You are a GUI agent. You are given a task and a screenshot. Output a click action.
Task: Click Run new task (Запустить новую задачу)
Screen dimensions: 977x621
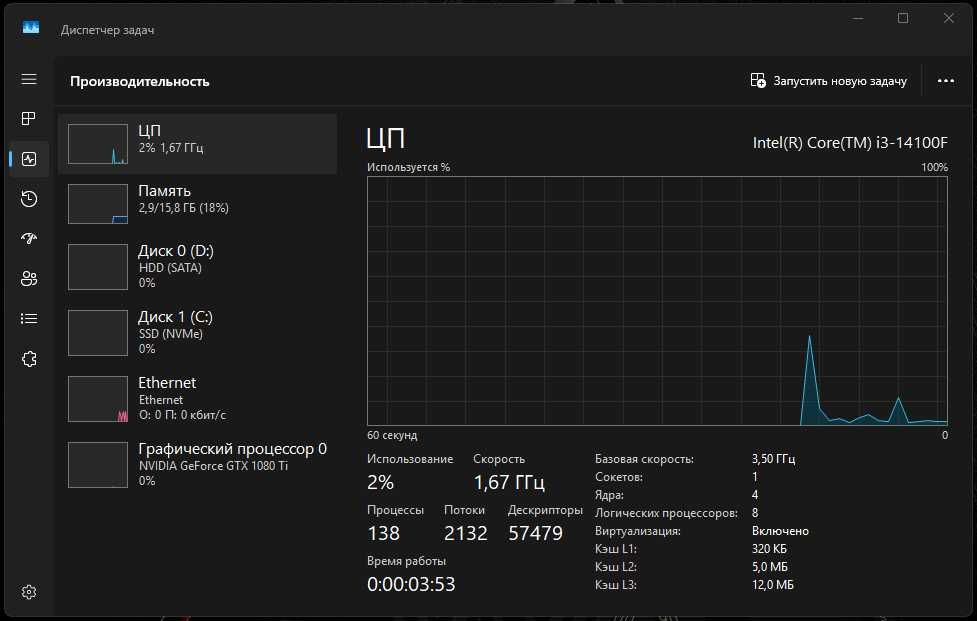[829, 80]
